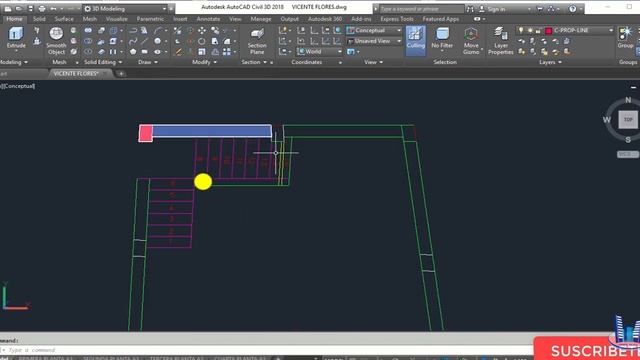Screen dimensions: 640x360
Task: Select the Move modify tool
Action: pyautogui.click(x=202, y=31)
